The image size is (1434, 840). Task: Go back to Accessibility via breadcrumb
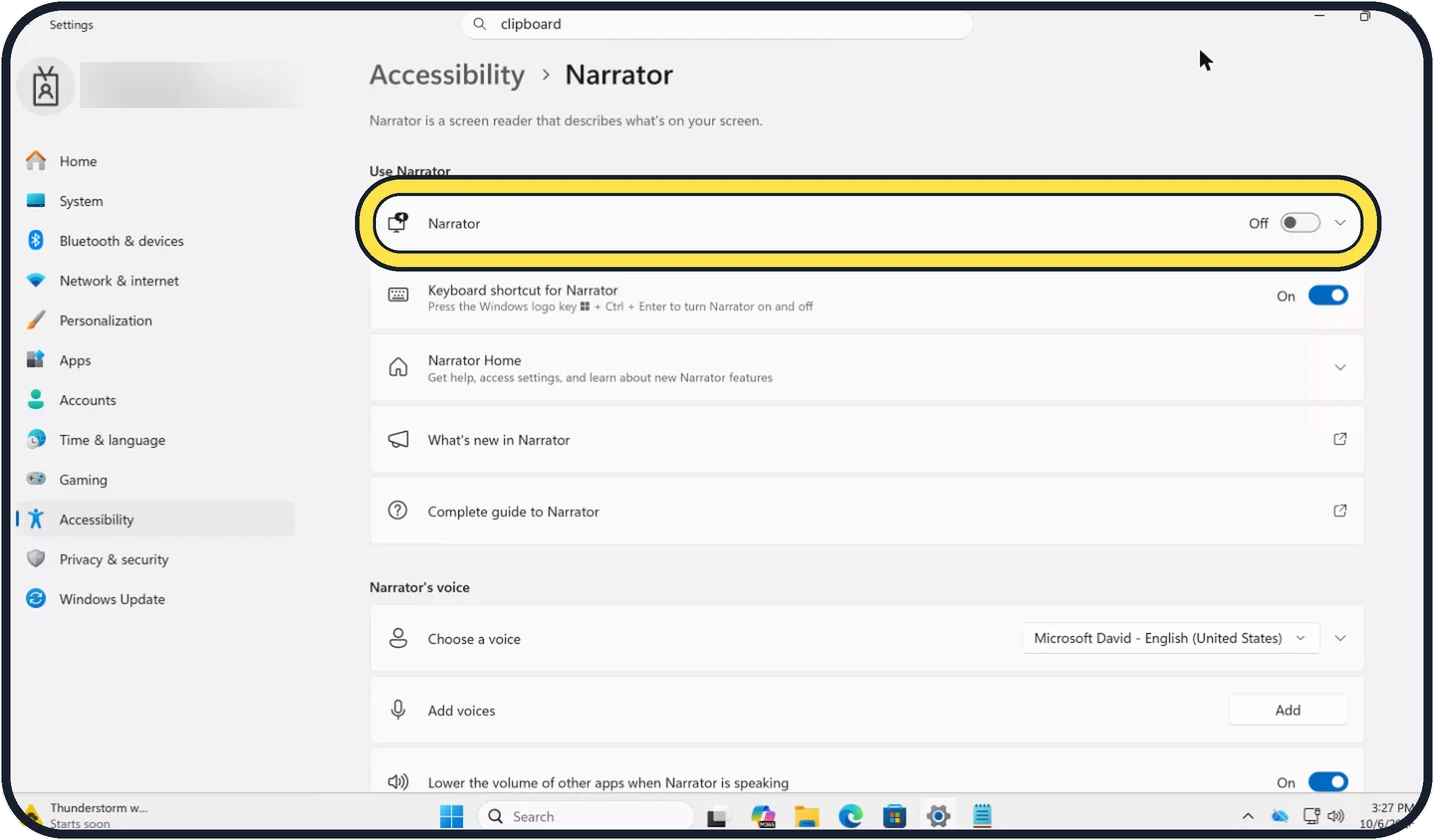pyautogui.click(x=447, y=75)
